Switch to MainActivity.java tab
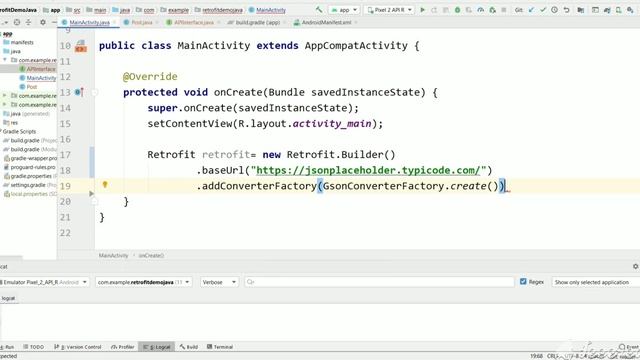This screenshot has height=360, width=640. pyautogui.click(x=89, y=22)
